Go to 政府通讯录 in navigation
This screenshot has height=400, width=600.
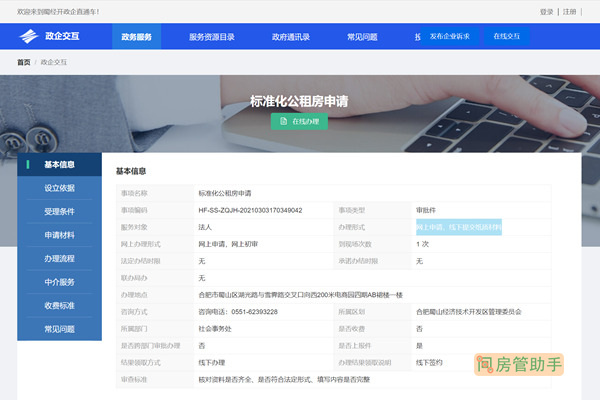(291, 37)
